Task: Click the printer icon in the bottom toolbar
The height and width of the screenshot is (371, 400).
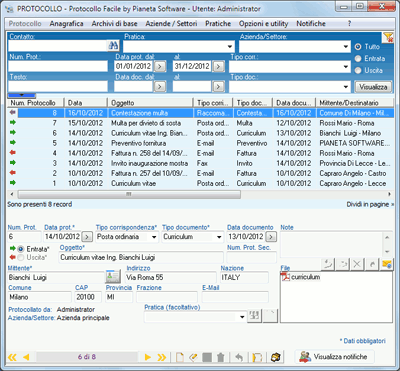Action: coord(276,357)
